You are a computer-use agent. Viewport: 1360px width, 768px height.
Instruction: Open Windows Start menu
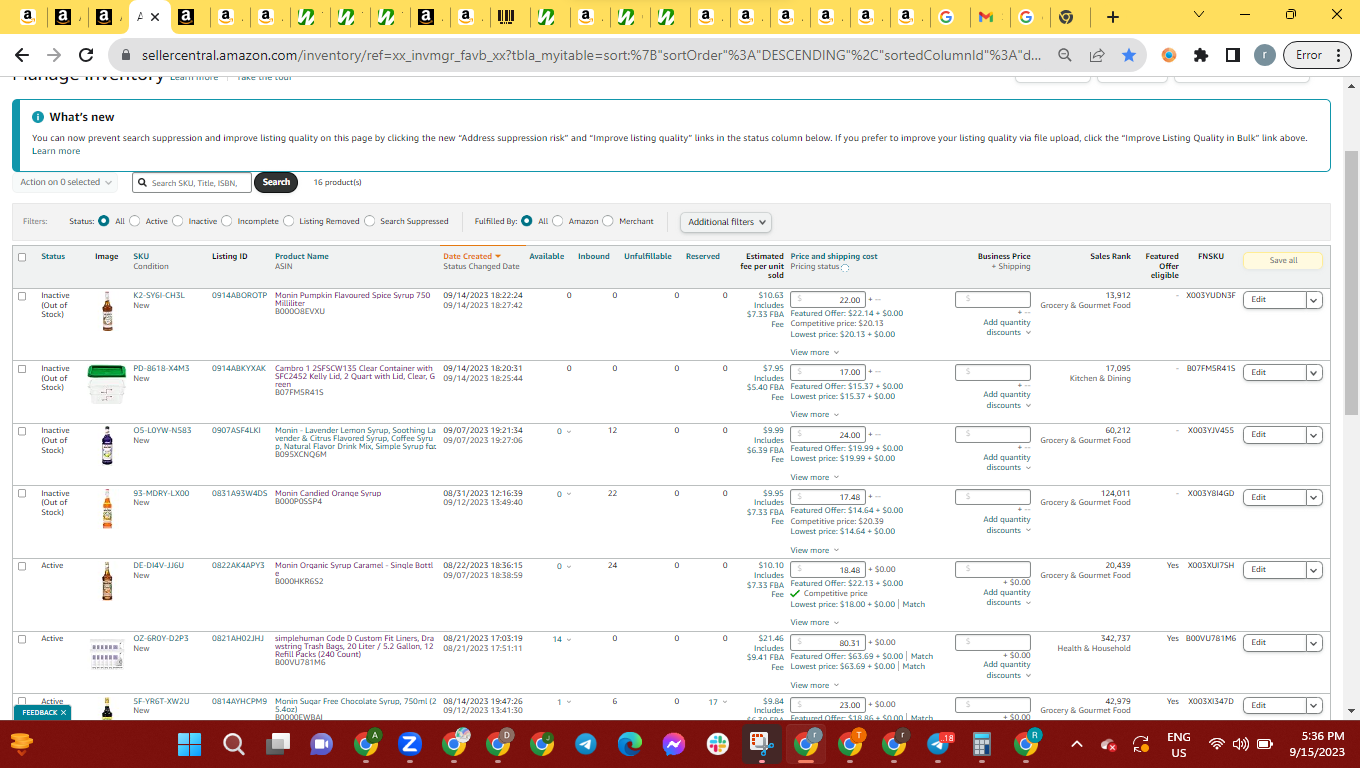[x=189, y=744]
